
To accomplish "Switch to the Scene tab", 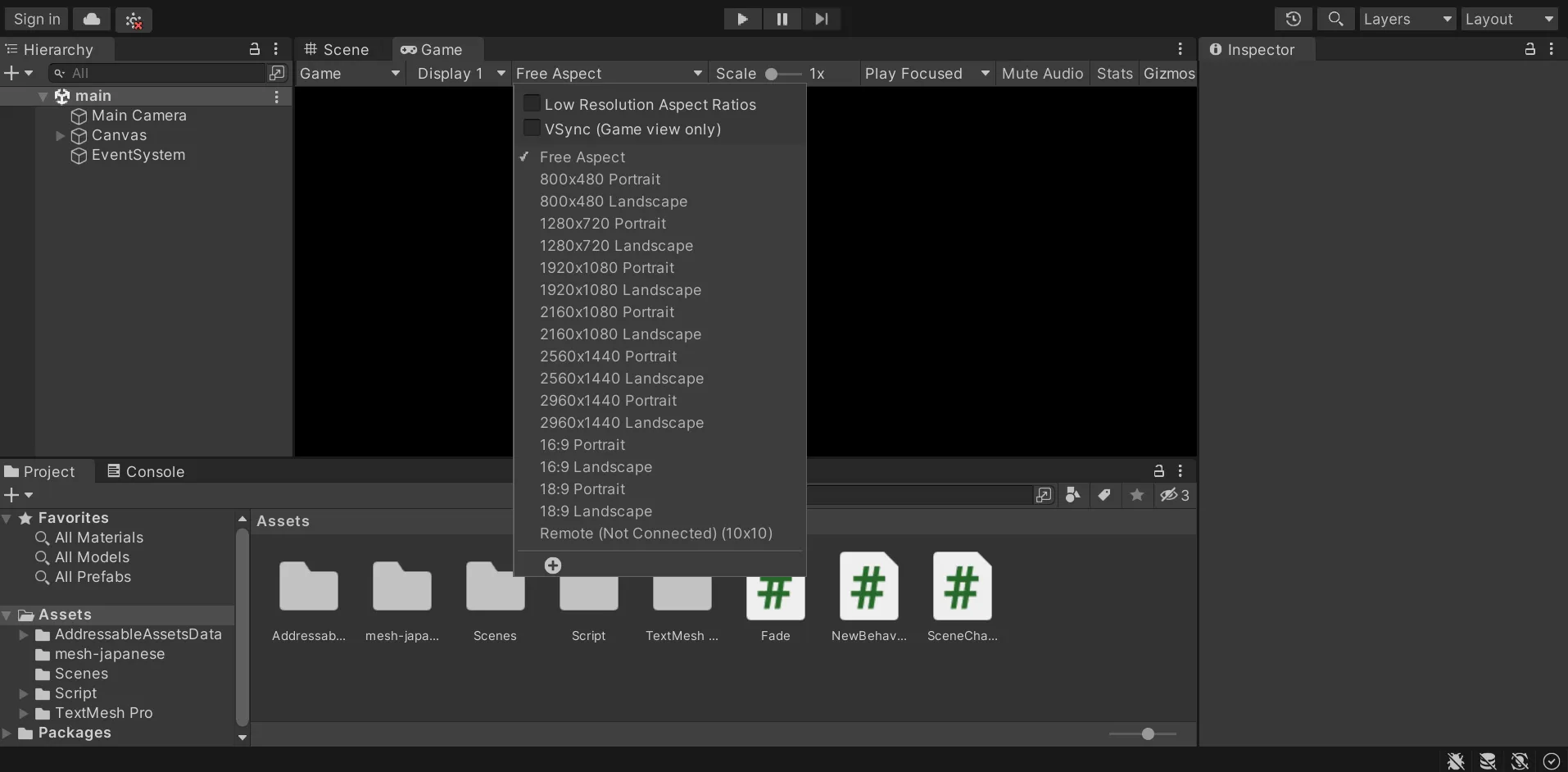I will click(337, 50).
